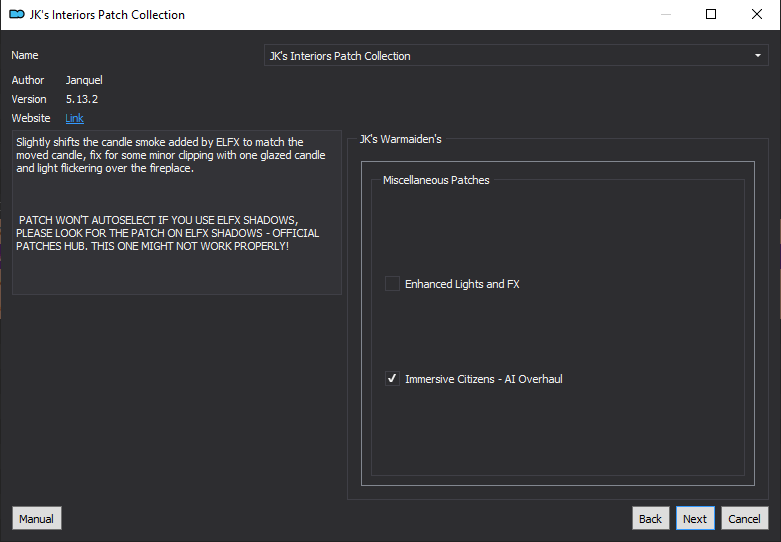Select the Immersive Citizens - AI Overhaul label
This screenshot has width=781, height=542.
[484, 379]
